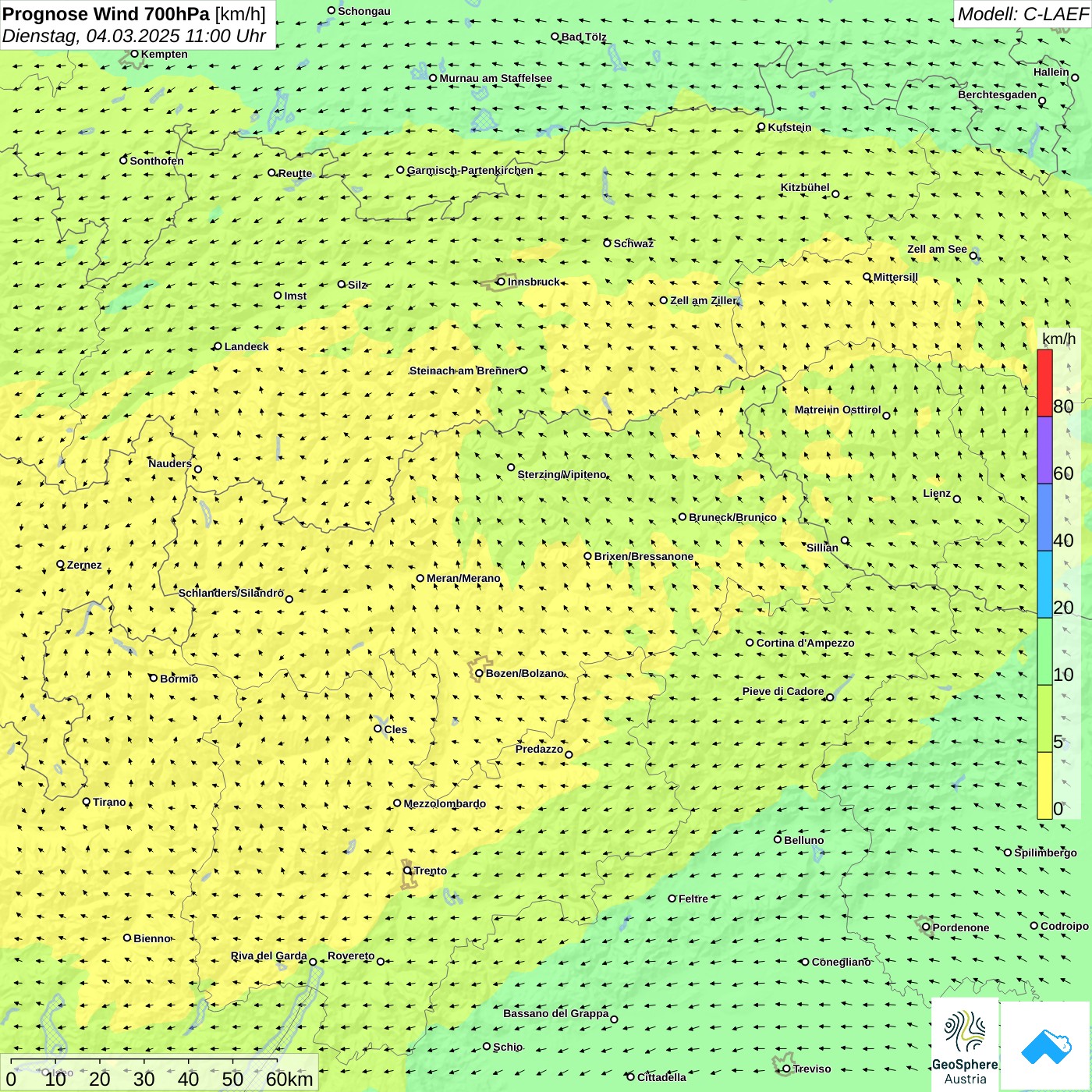
Task: Click the 'Bad Tölz' label
Action: [583, 37]
